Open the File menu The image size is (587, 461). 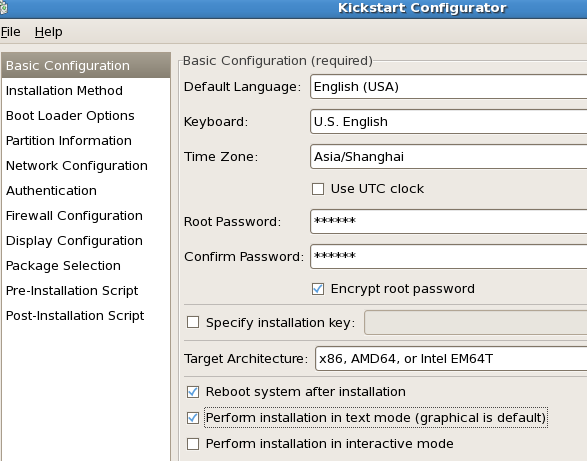click(x=10, y=32)
